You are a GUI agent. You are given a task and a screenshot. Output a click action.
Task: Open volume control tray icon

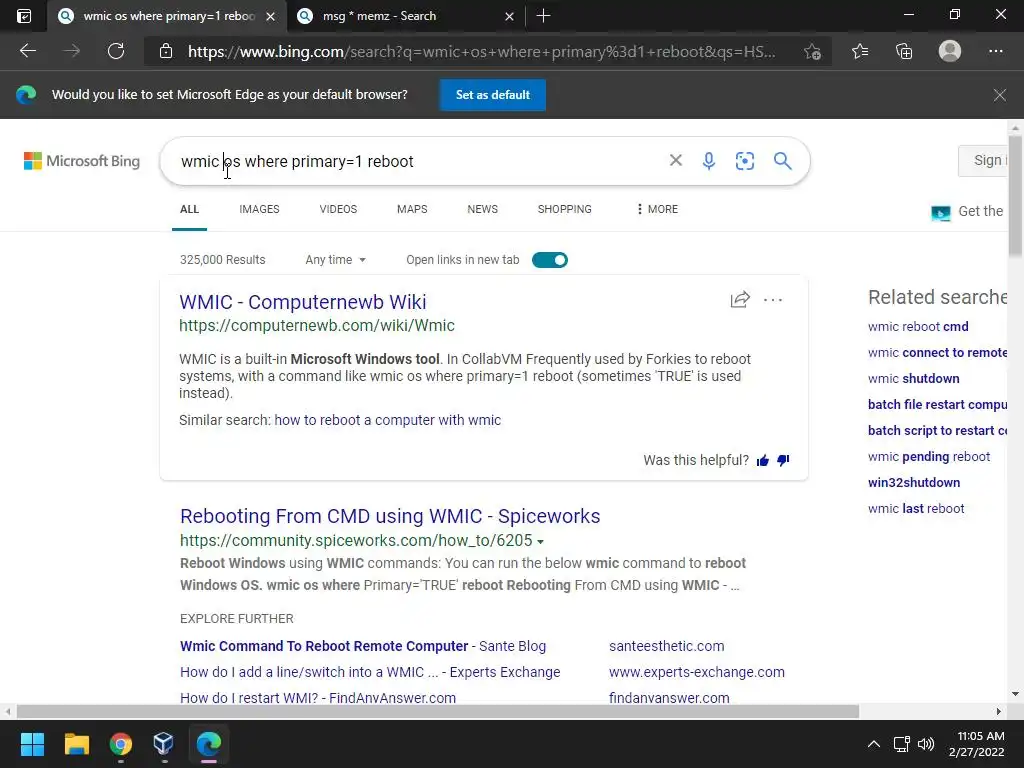(x=926, y=744)
